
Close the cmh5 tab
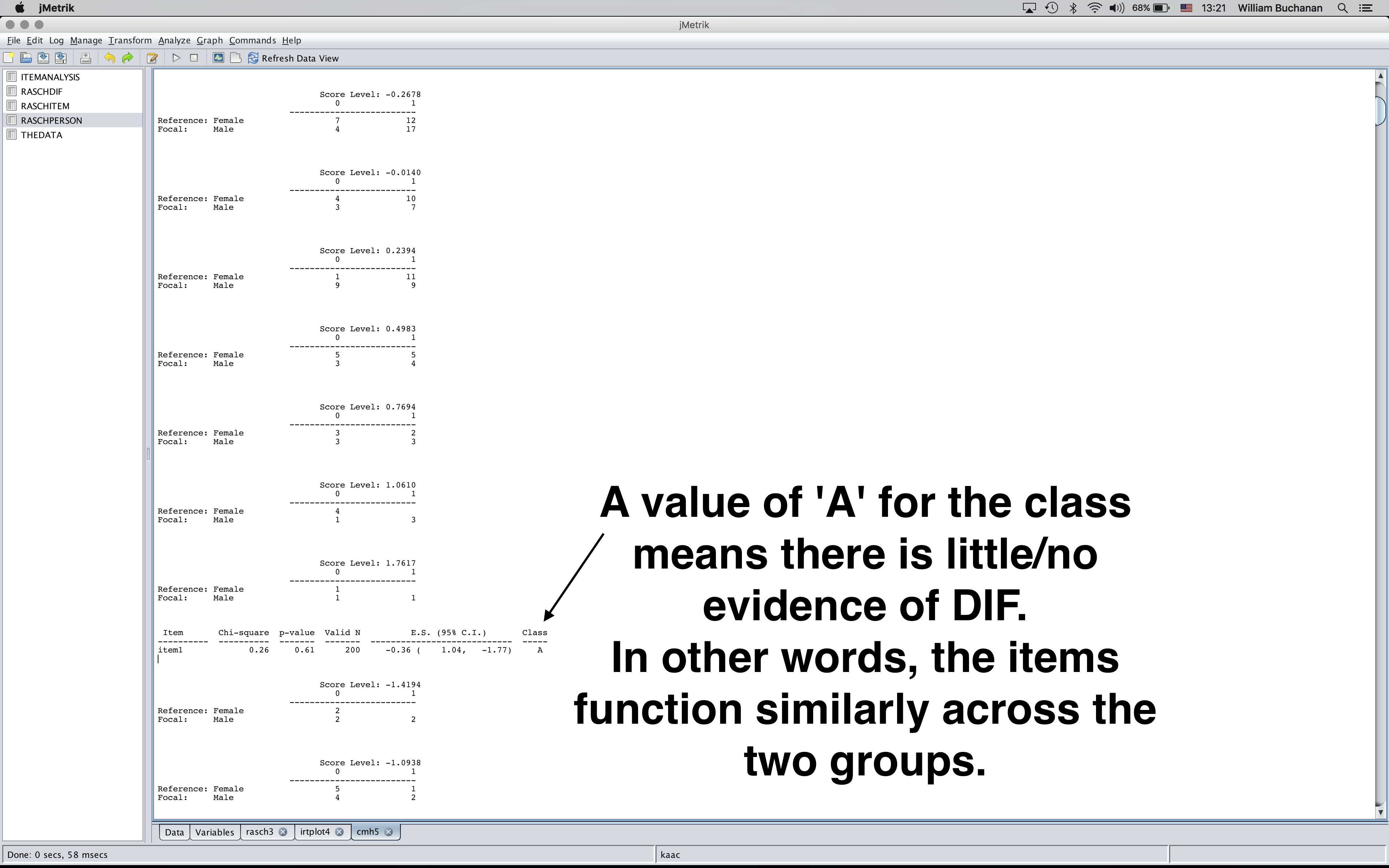point(388,832)
